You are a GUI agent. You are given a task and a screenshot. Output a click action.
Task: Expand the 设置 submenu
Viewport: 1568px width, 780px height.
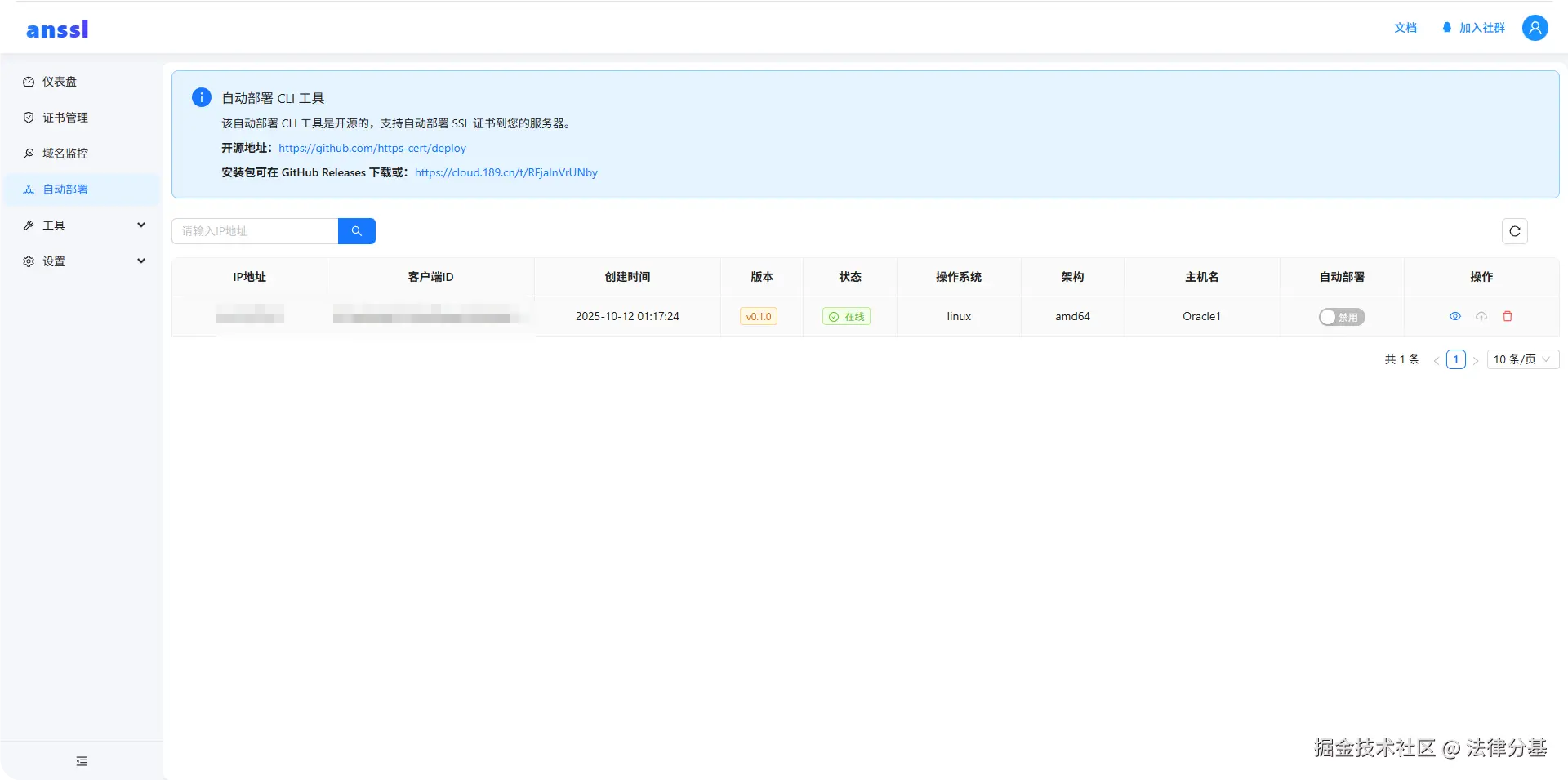click(x=82, y=261)
